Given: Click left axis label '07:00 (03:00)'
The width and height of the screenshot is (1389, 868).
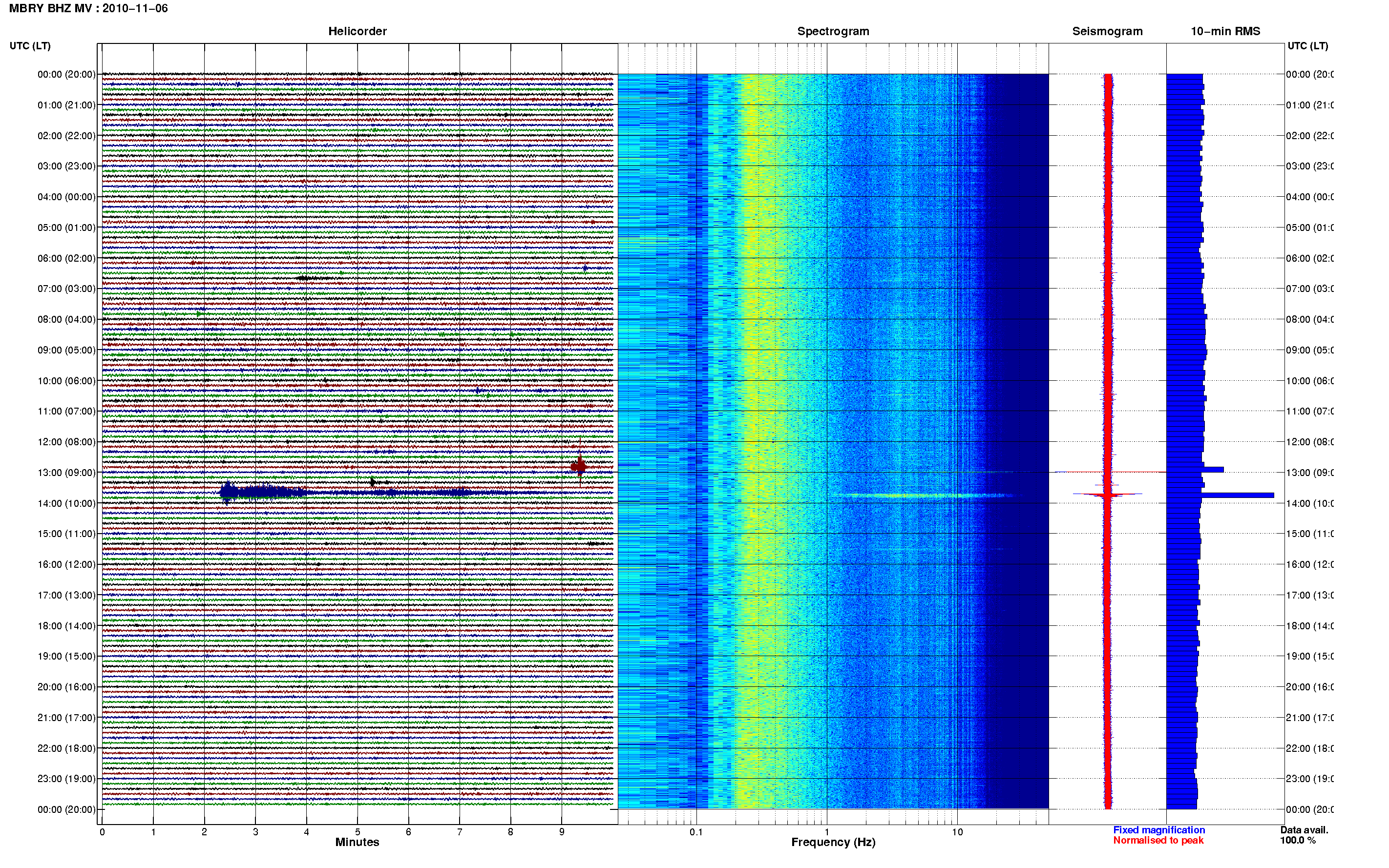Looking at the screenshot, I should click(x=66, y=289).
